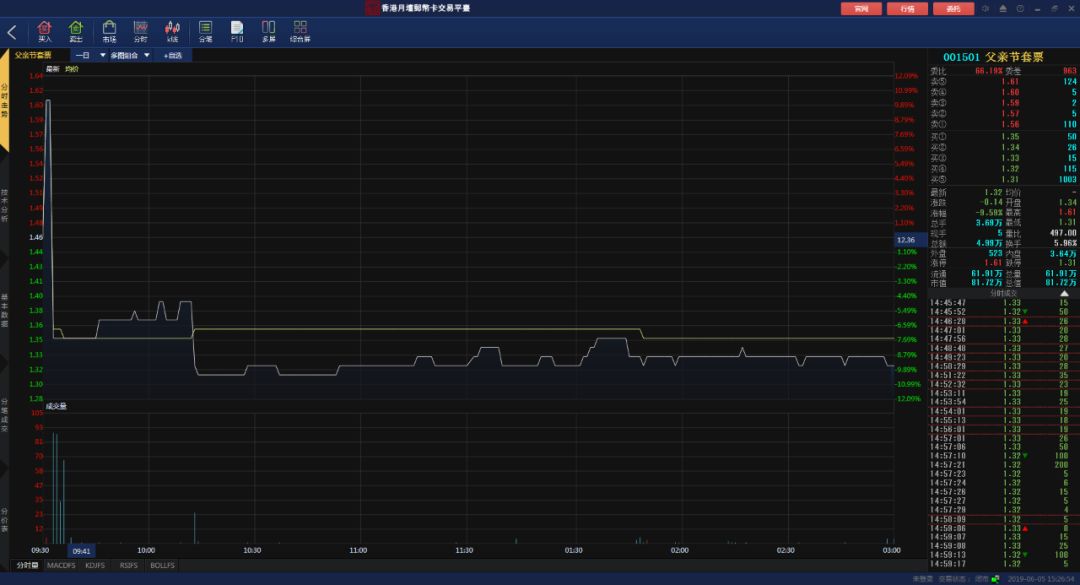Open the 多图组合 multi-chart dropdown
The image size is (1080, 585).
129,55
